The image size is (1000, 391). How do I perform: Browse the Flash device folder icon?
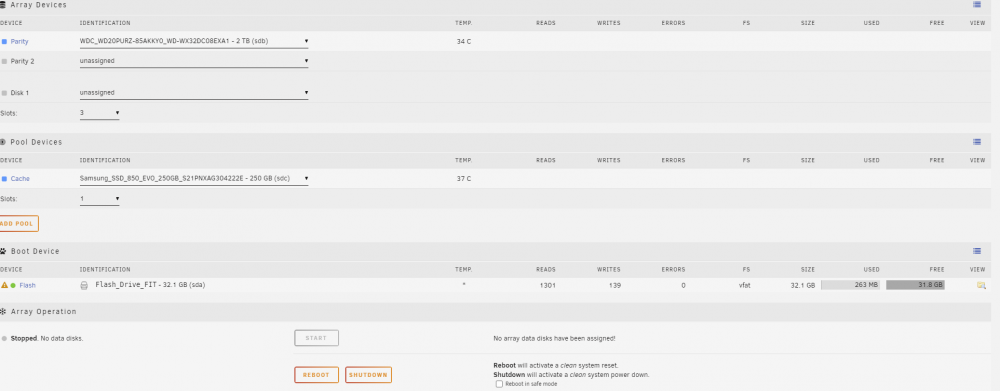pyautogui.click(x=981, y=285)
